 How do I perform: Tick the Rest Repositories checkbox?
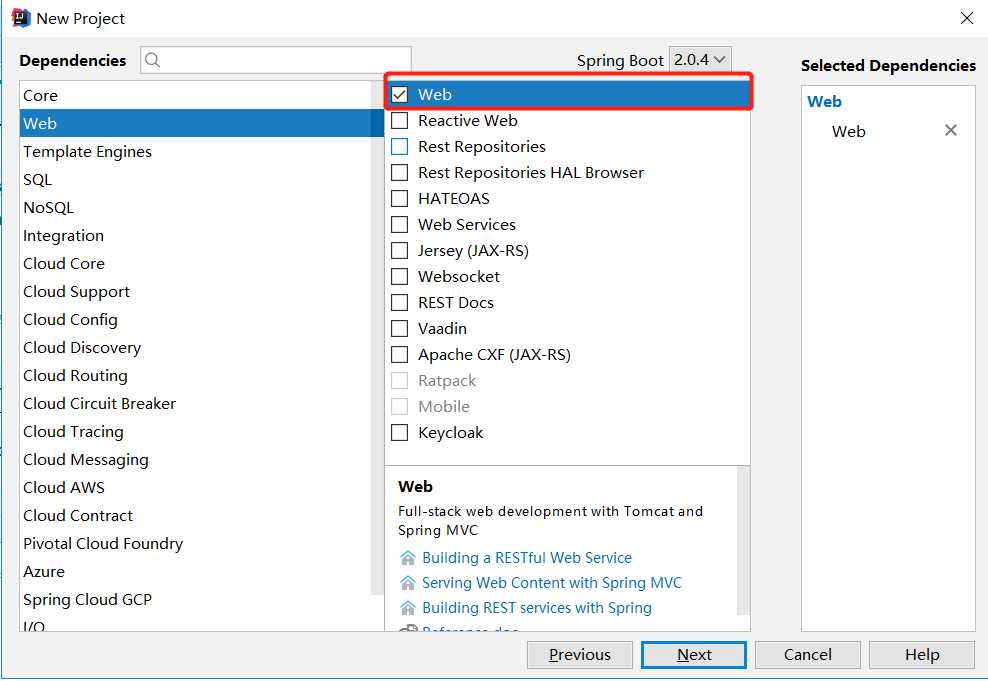(x=399, y=146)
